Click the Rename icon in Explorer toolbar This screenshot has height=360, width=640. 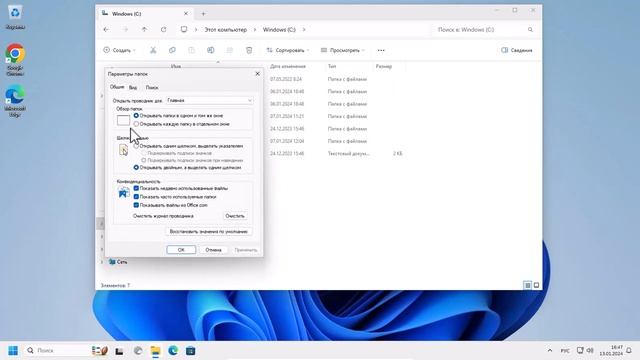coord(211,50)
